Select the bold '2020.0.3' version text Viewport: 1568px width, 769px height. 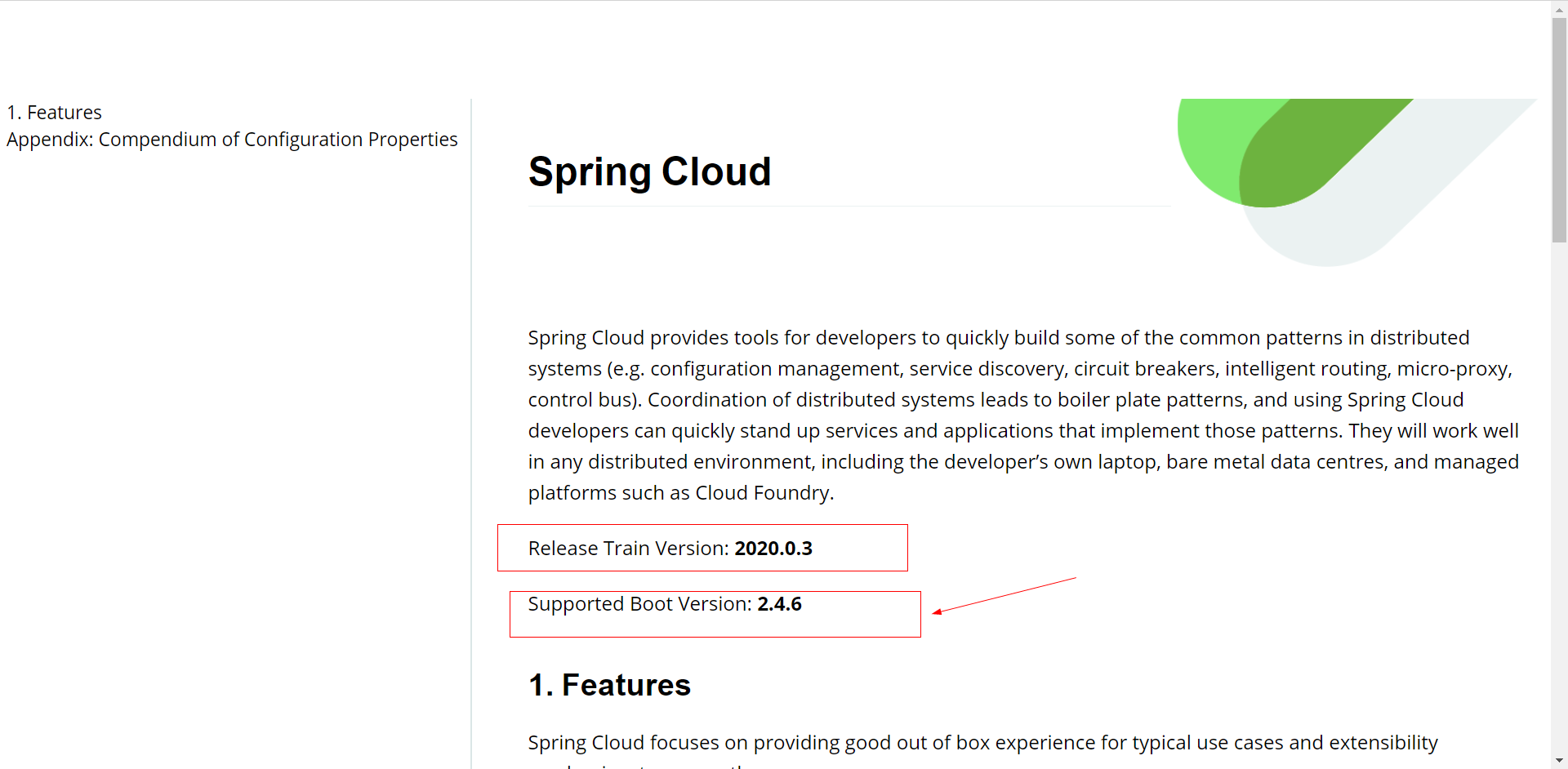coord(773,548)
